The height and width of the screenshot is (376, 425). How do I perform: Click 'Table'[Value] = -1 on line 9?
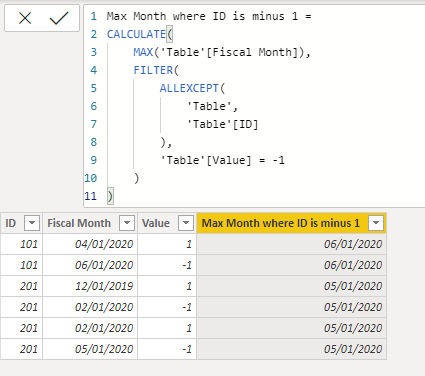[x=222, y=160]
